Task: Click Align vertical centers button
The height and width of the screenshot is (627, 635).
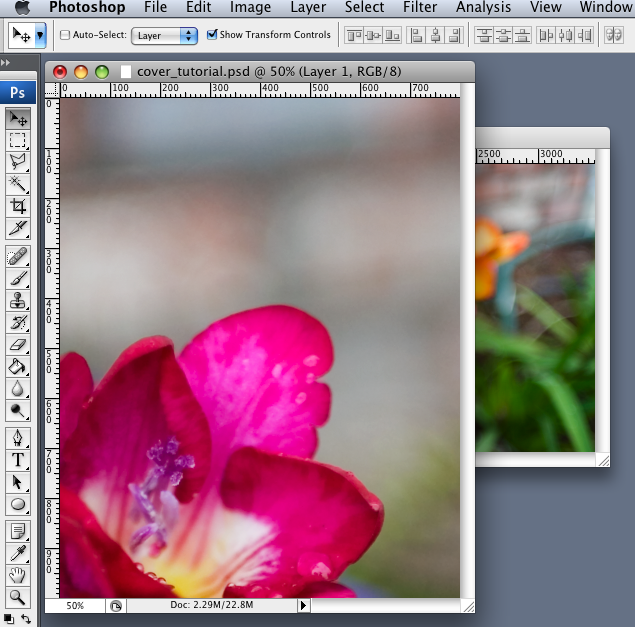Action: pos(373,36)
